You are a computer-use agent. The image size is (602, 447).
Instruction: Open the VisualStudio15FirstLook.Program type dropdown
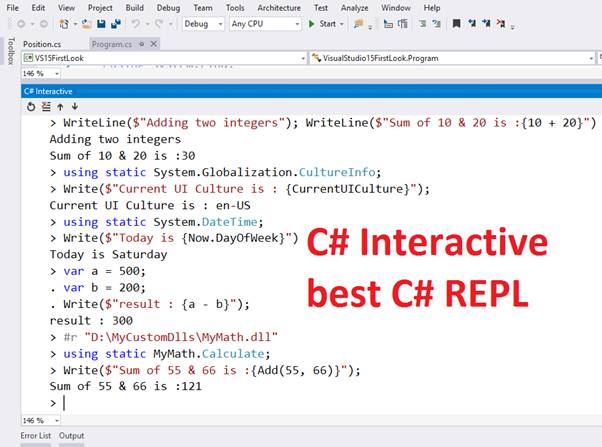point(452,58)
